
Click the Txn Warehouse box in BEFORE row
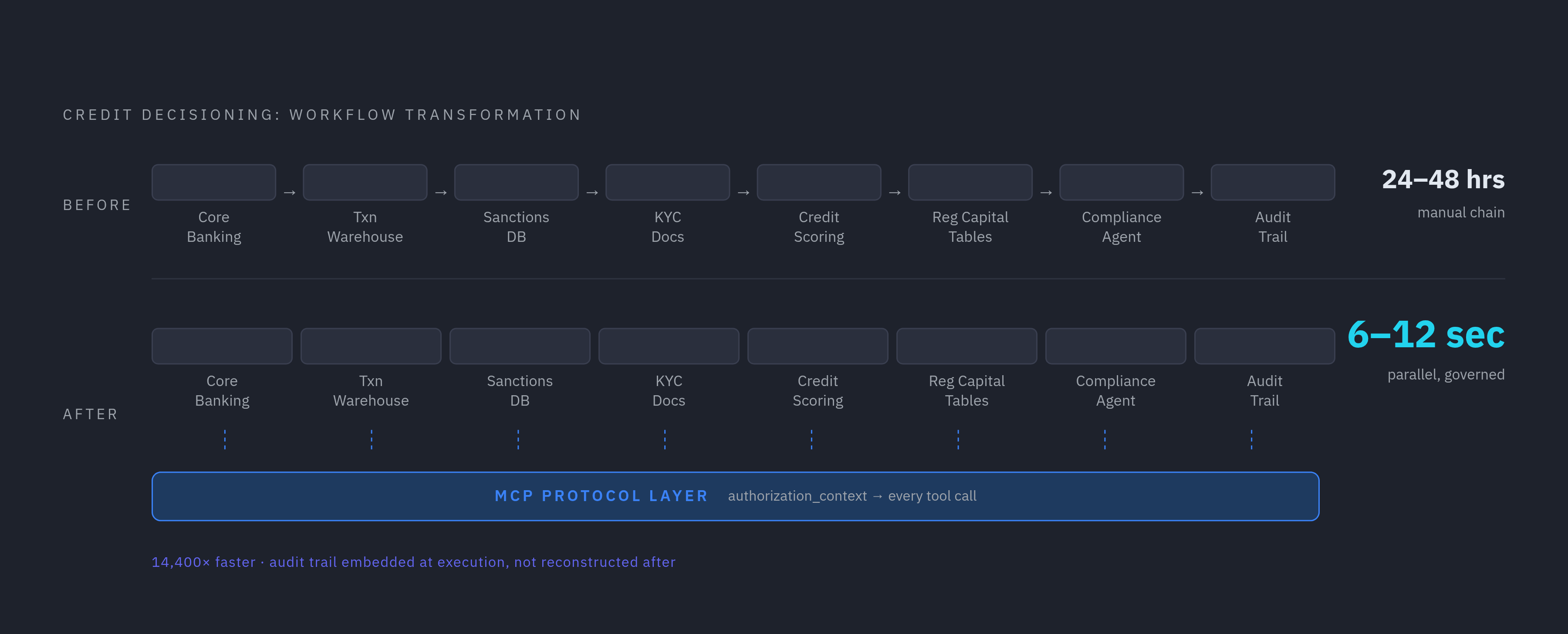pyautogui.click(x=365, y=182)
